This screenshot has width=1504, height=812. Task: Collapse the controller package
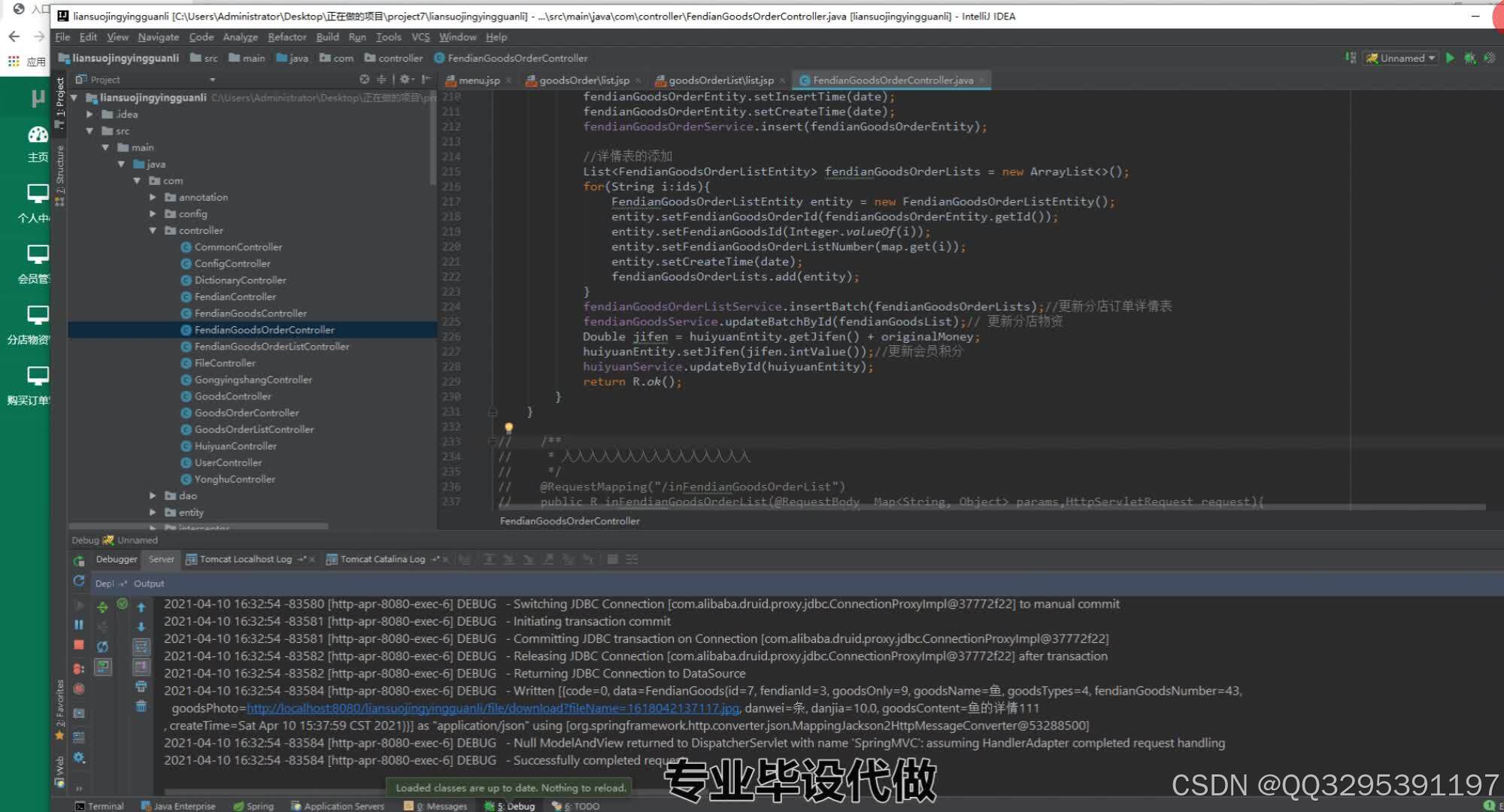click(153, 230)
